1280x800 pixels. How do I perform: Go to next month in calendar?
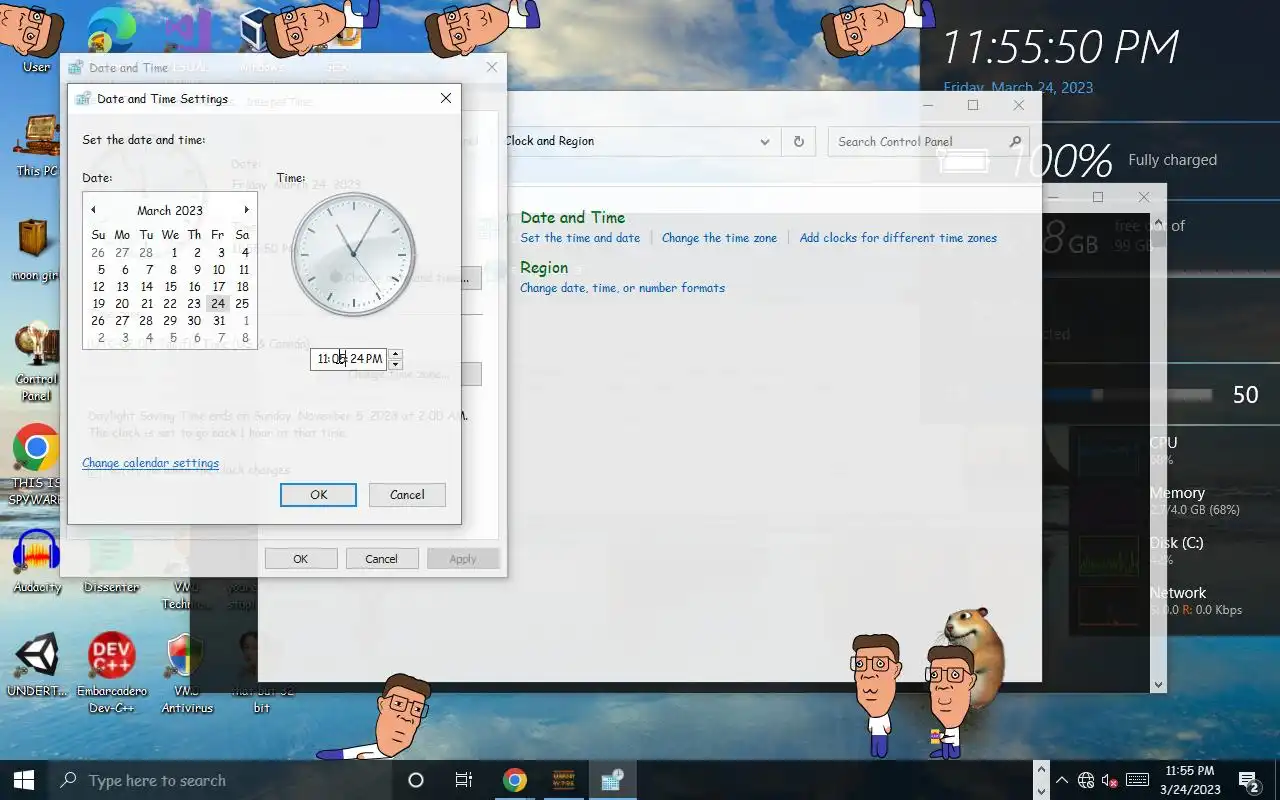246,210
